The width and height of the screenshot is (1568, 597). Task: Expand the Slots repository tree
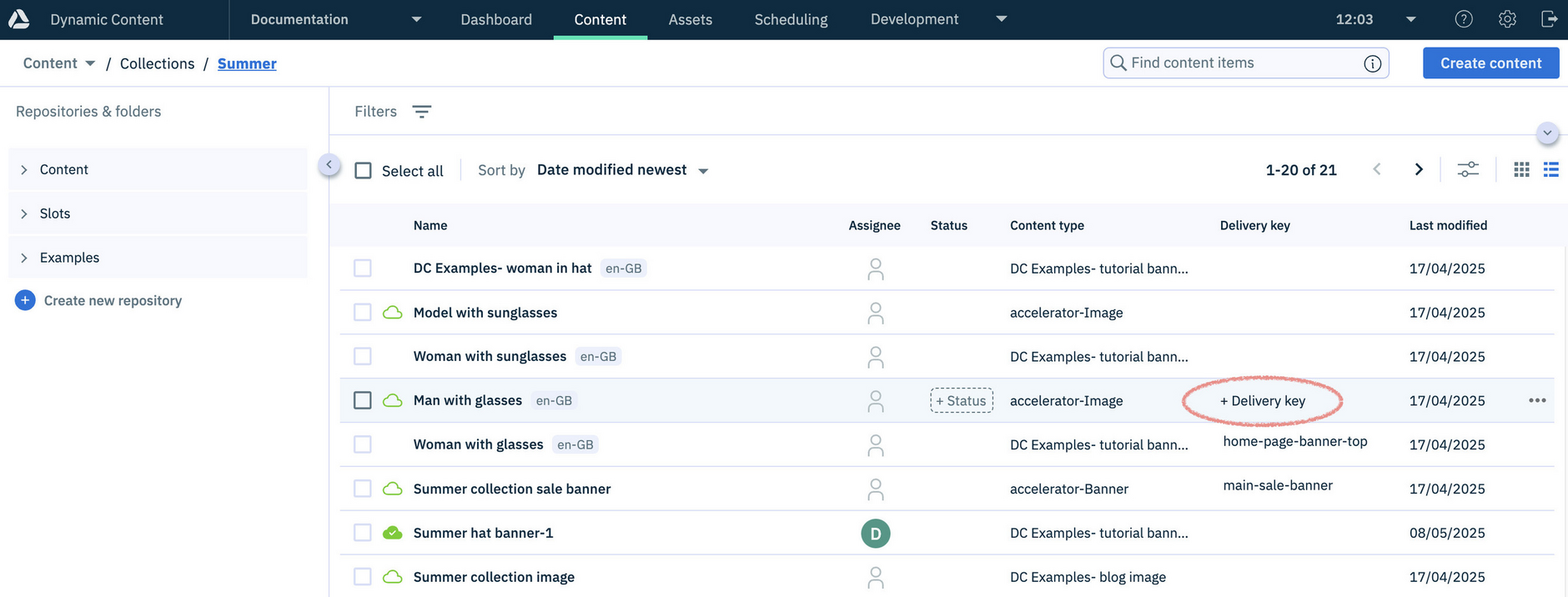click(24, 213)
